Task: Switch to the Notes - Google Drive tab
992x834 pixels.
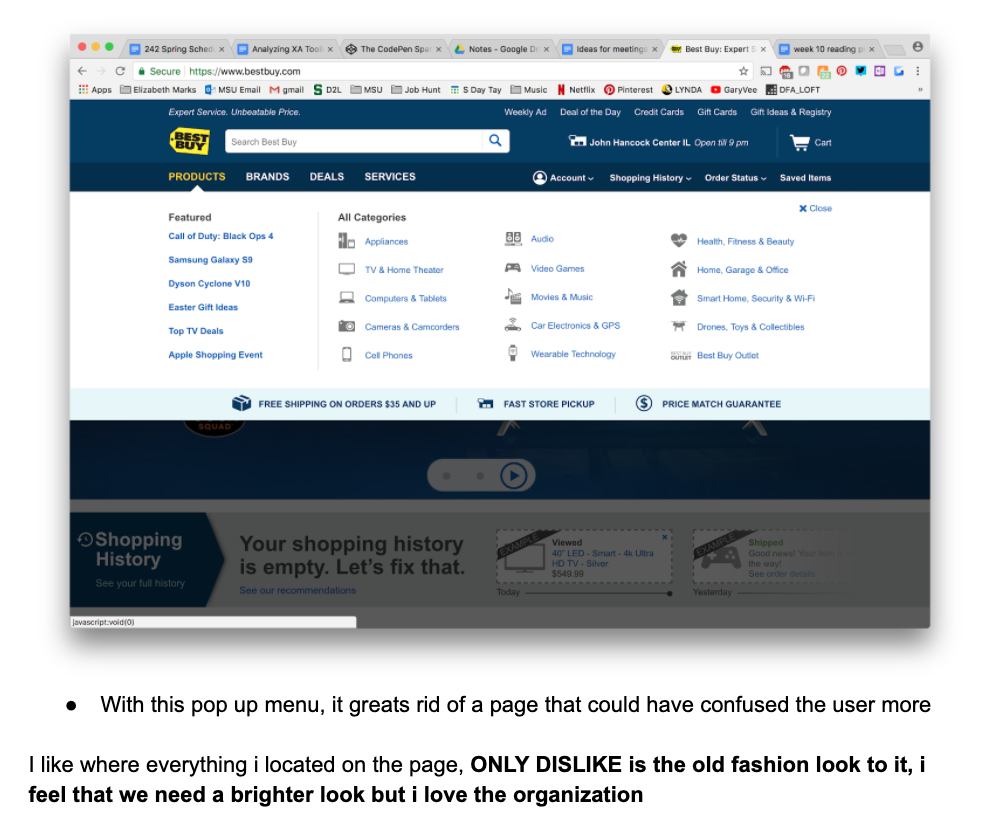Action: coord(502,49)
